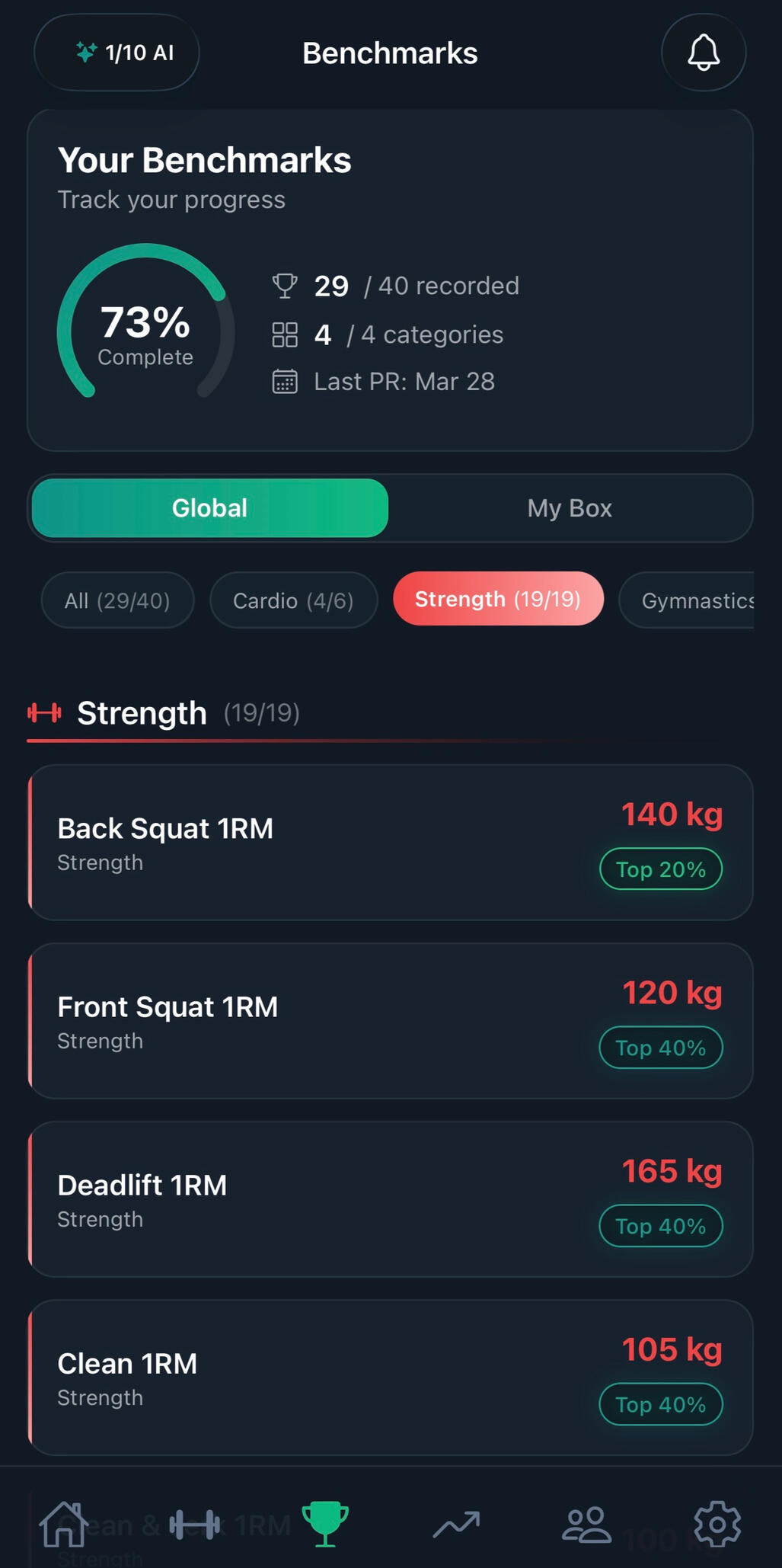Open the community people tab
The width and height of the screenshot is (782, 1568).
click(x=586, y=1524)
